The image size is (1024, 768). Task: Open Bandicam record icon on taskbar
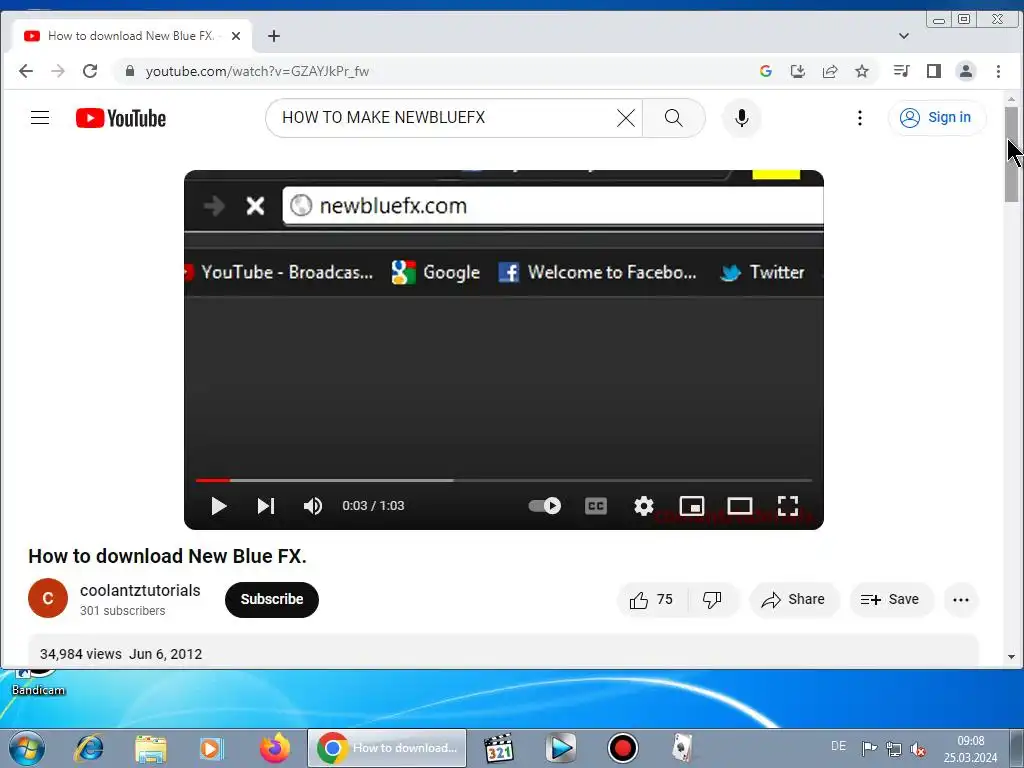622,748
